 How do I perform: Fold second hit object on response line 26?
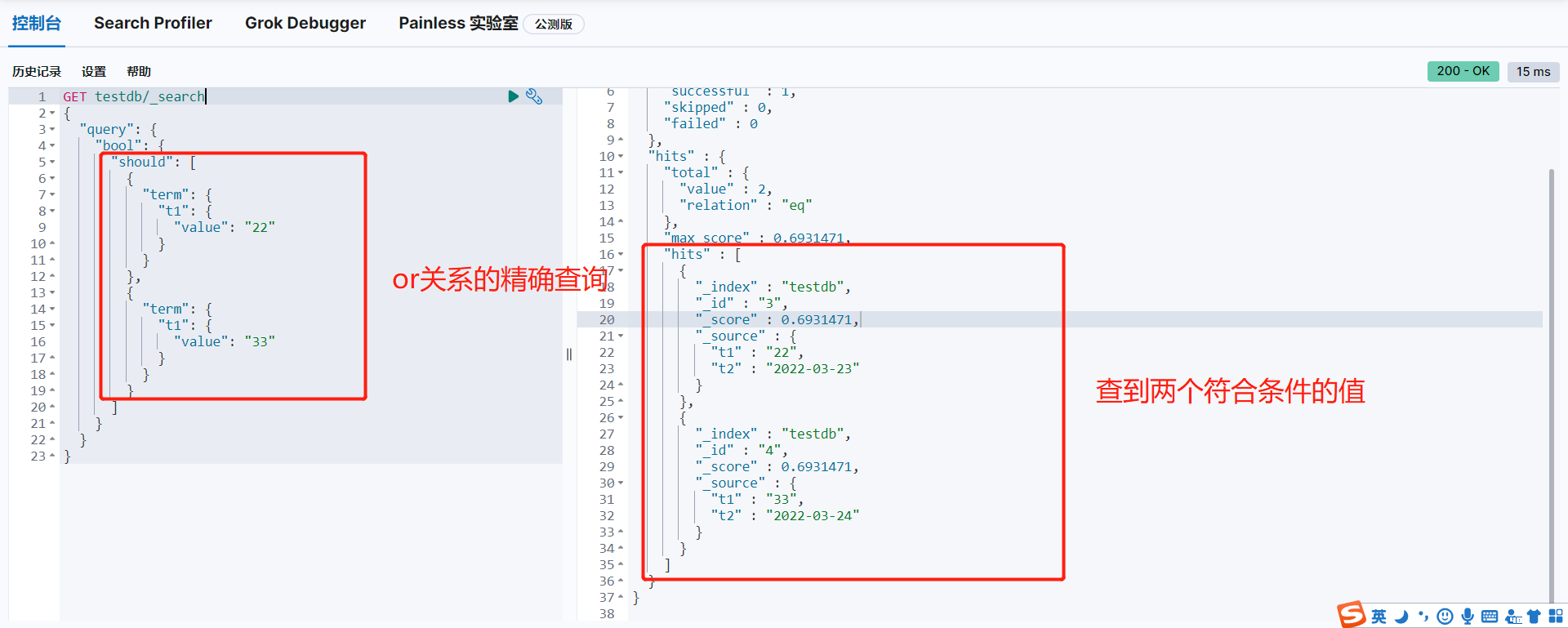[621, 417]
